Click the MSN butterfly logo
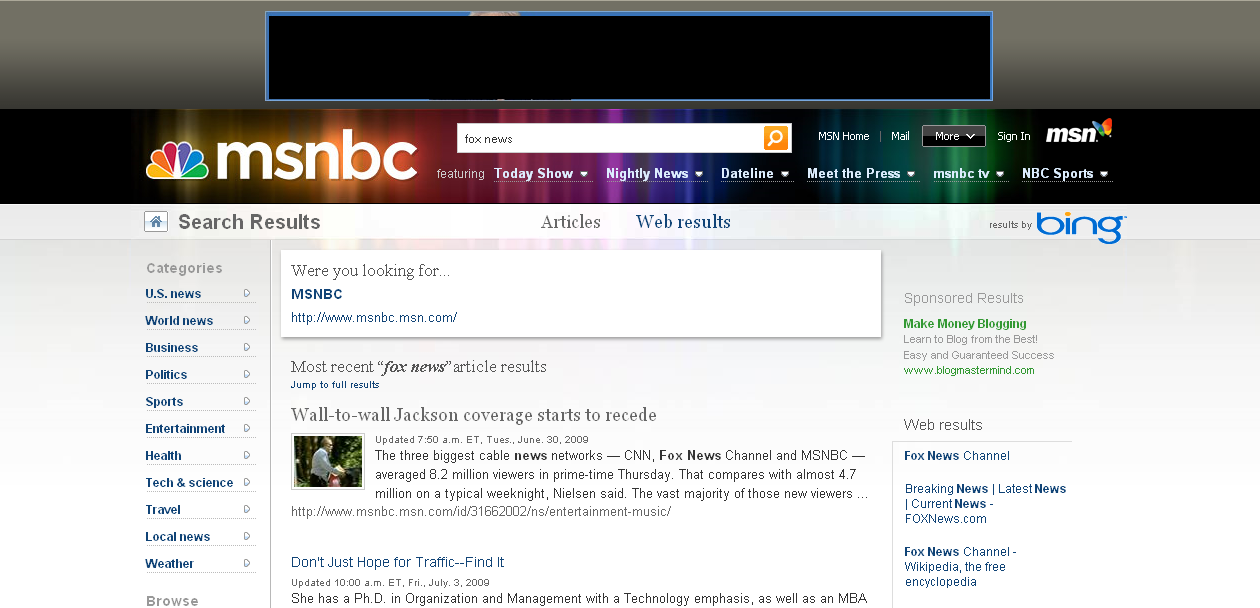 (1079, 132)
